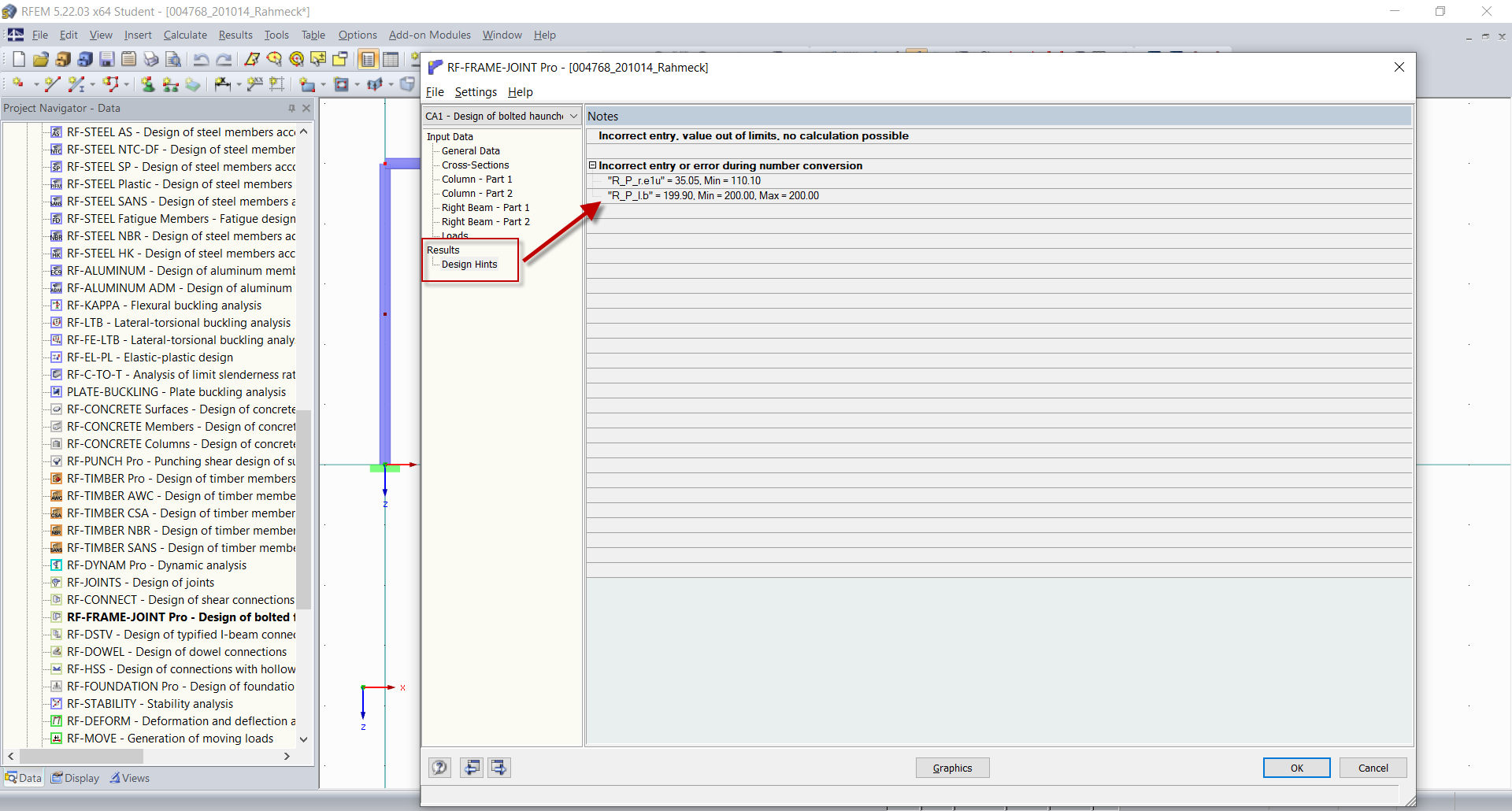Create a new model file

19,59
